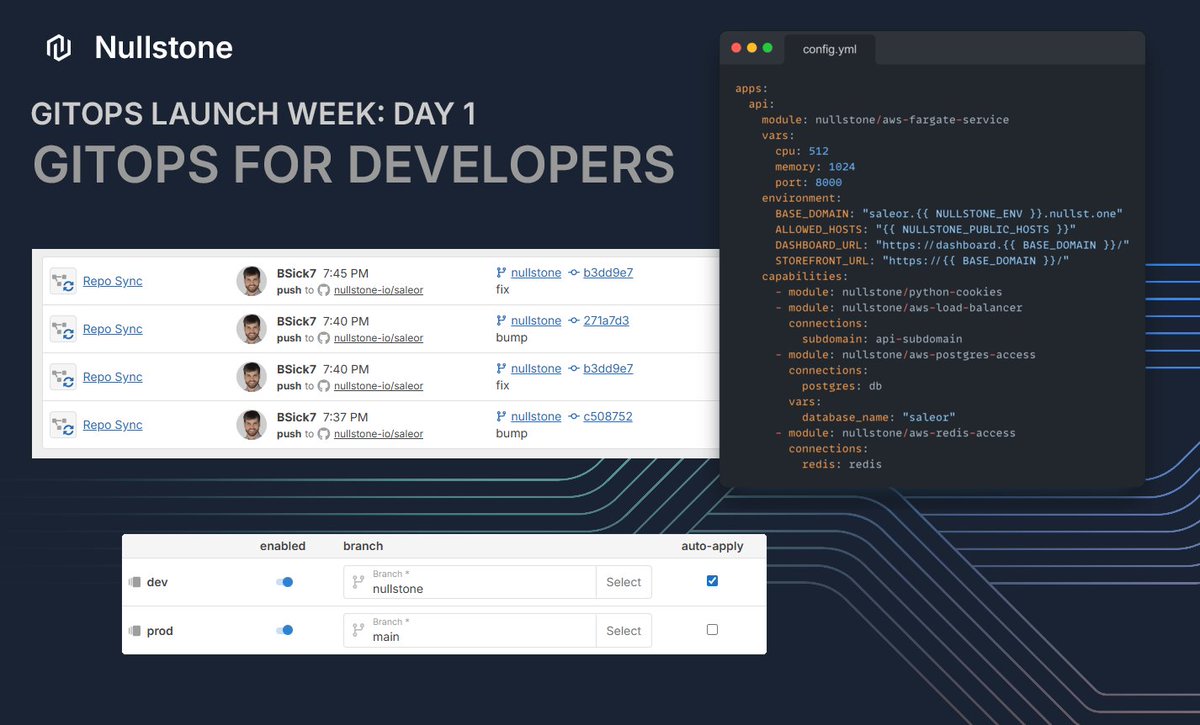Click "memory: 1024" line in config.yml
Screen dimensions: 1200x725
click(815, 167)
